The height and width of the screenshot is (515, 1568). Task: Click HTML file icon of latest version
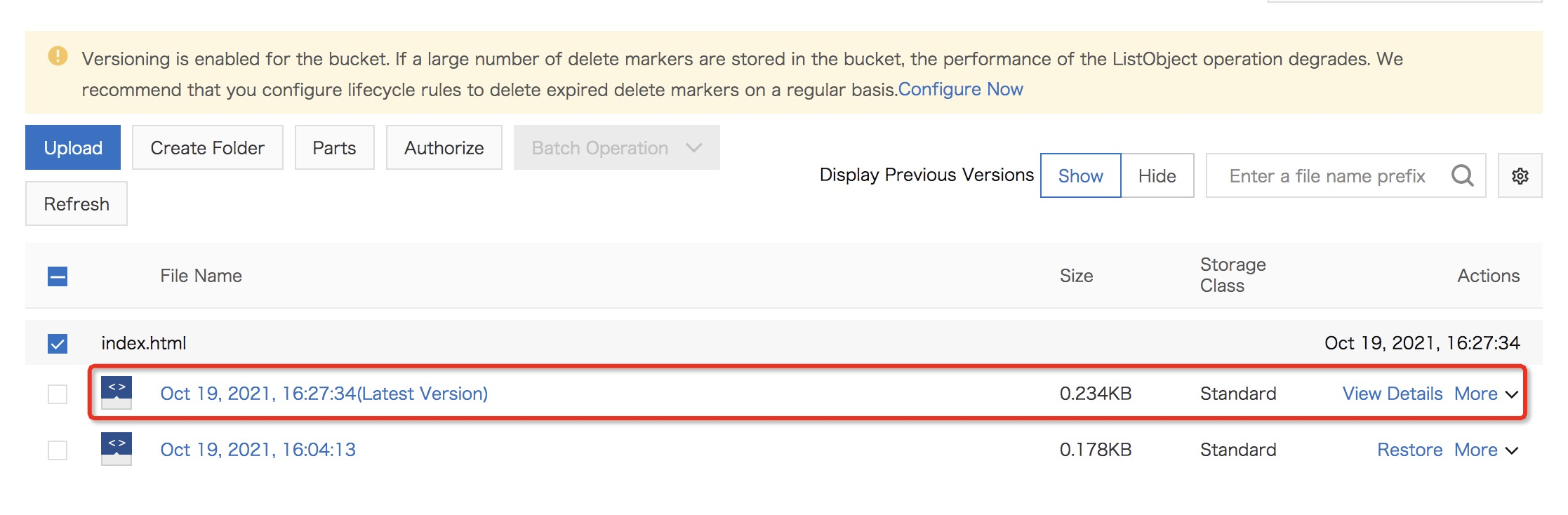117,393
